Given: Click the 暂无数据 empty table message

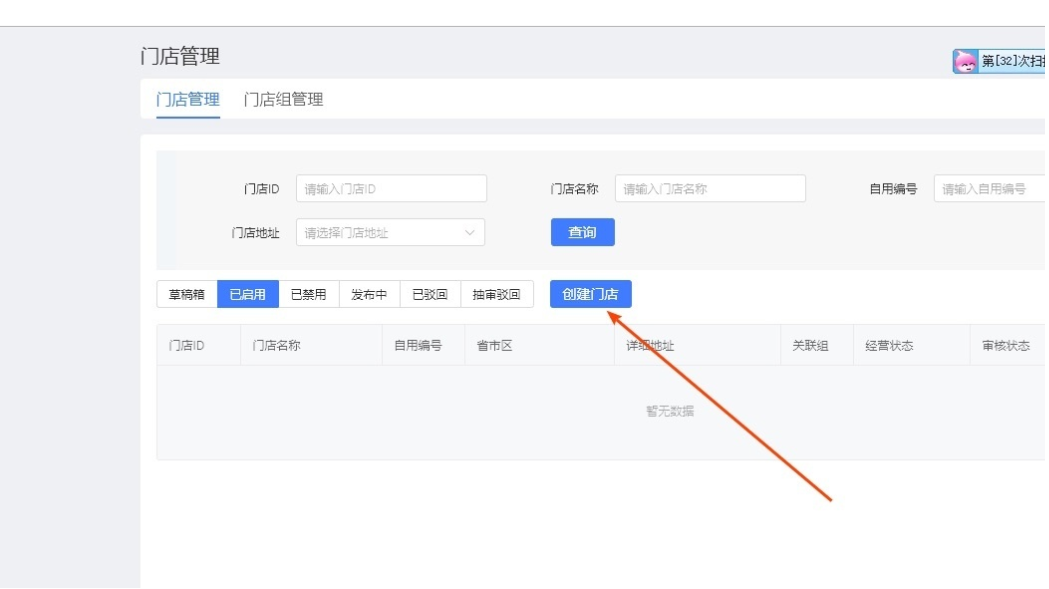Looking at the screenshot, I should click(670, 412).
